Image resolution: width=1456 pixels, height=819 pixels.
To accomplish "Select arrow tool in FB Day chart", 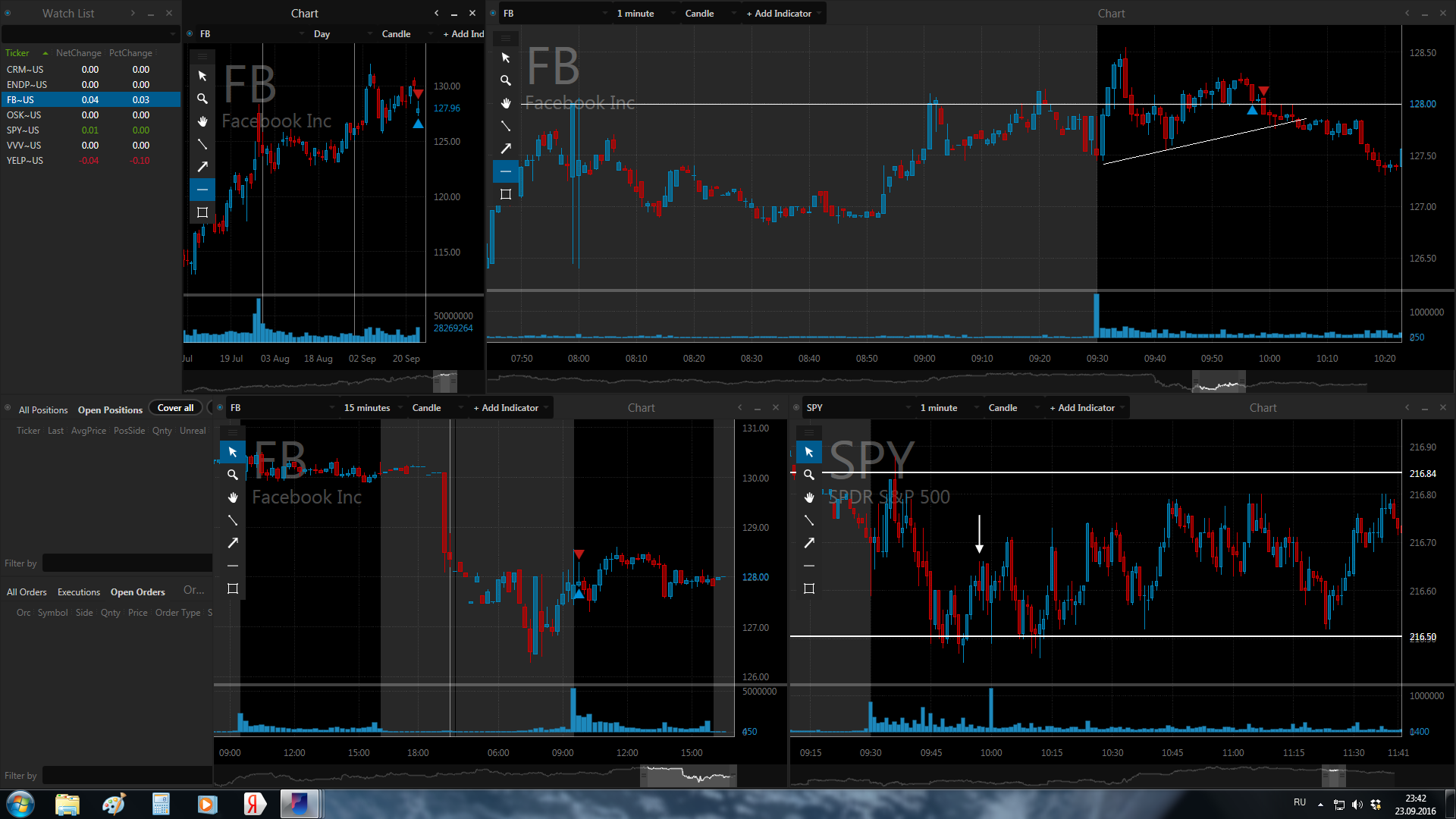I will [202, 167].
